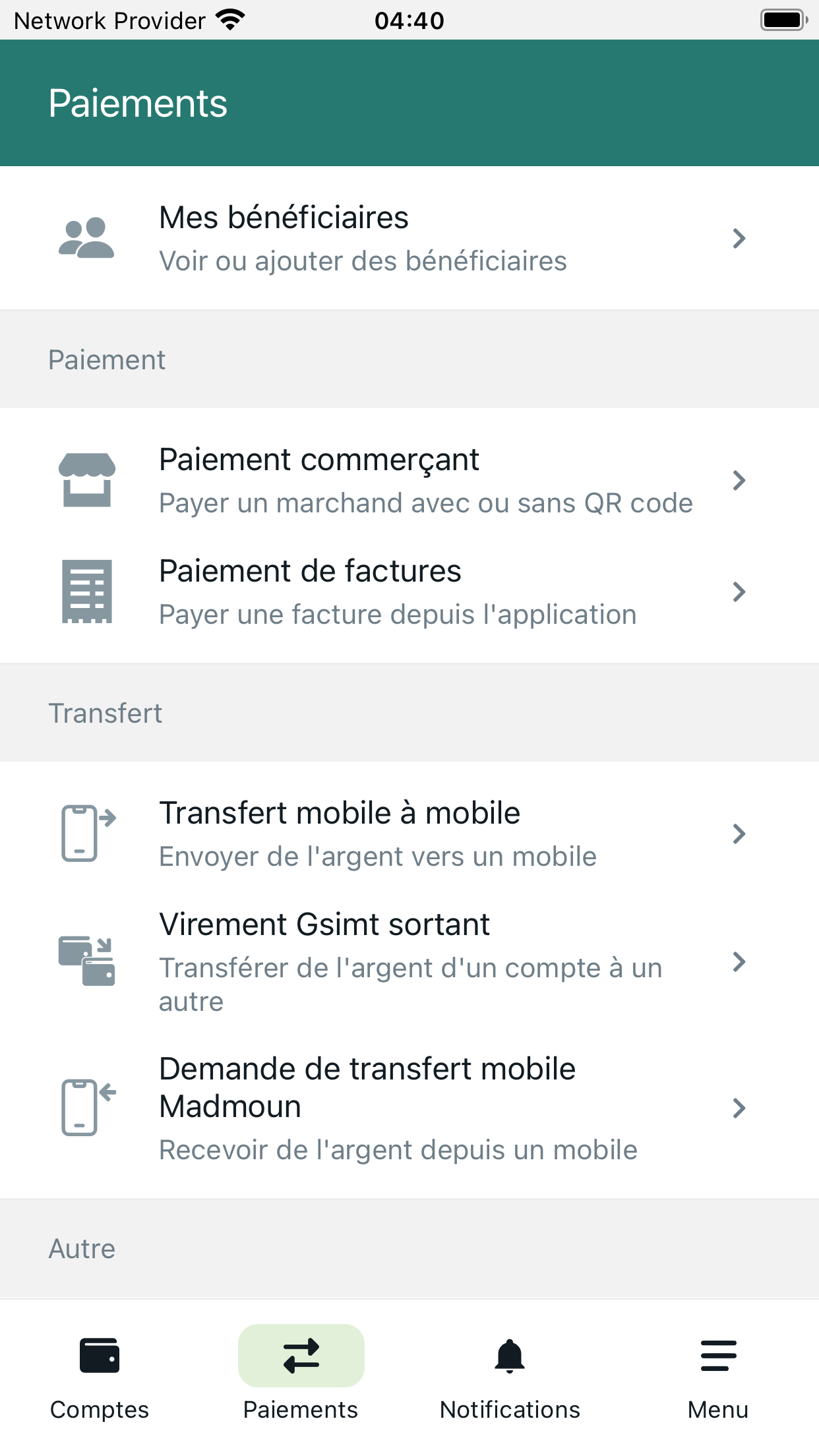Tap the Wi-Fi status icon
The width and height of the screenshot is (819, 1456).
(231, 20)
